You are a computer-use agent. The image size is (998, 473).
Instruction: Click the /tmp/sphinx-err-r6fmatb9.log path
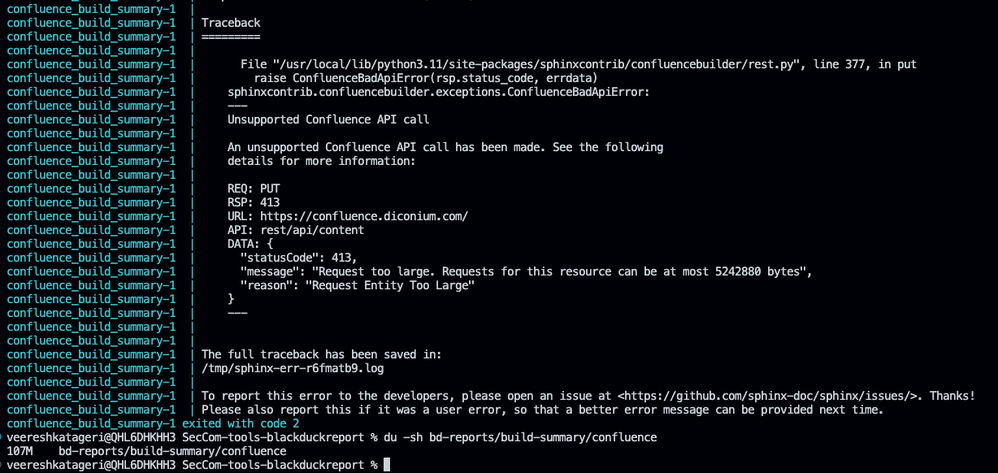[293, 368]
